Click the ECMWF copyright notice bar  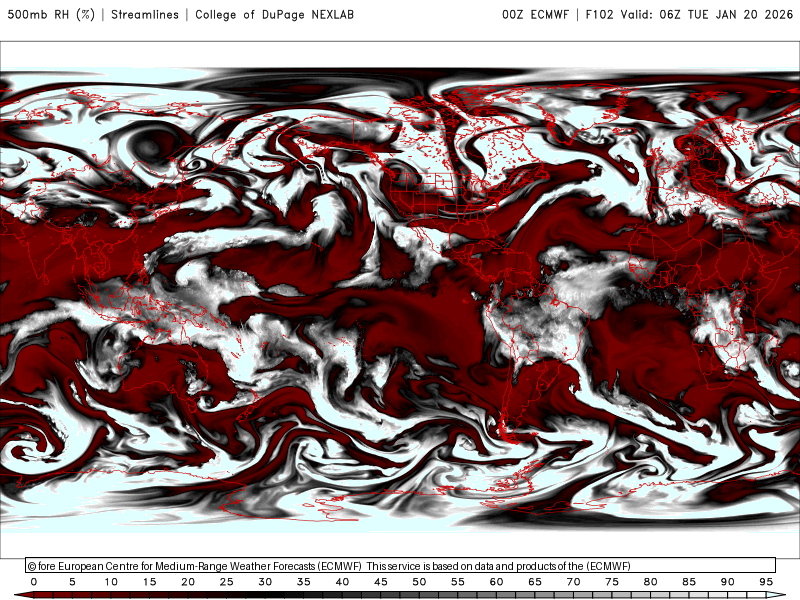[x=401, y=565]
